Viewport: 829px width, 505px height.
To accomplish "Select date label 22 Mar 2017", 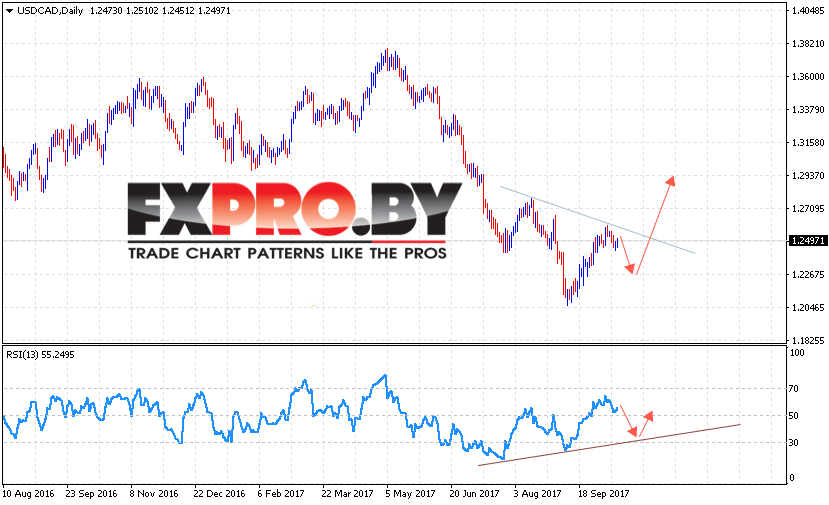I will pyautogui.click(x=347, y=493).
